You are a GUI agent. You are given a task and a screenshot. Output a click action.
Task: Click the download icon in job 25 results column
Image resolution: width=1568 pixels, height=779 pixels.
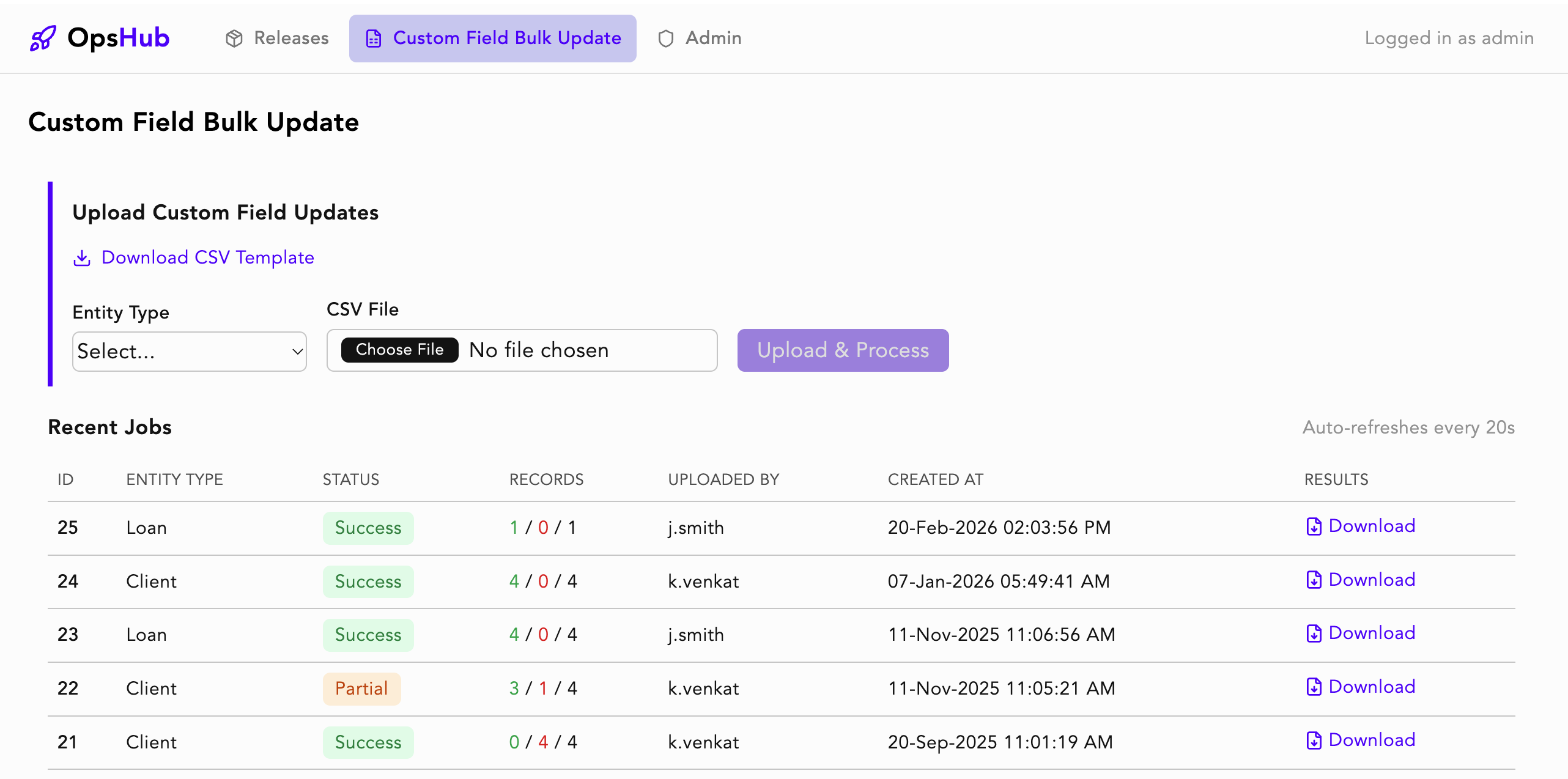[1314, 526]
